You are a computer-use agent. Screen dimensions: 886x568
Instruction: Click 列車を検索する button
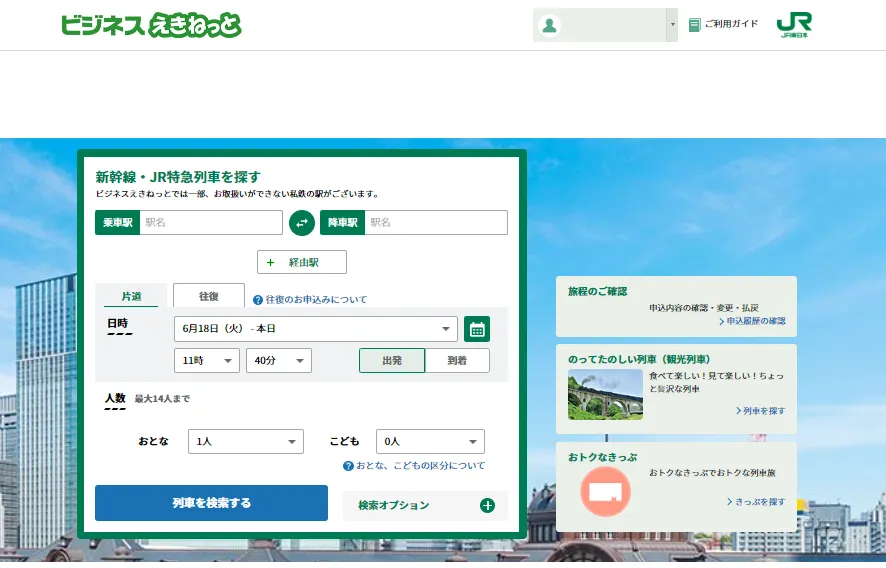(x=211, y=503)
